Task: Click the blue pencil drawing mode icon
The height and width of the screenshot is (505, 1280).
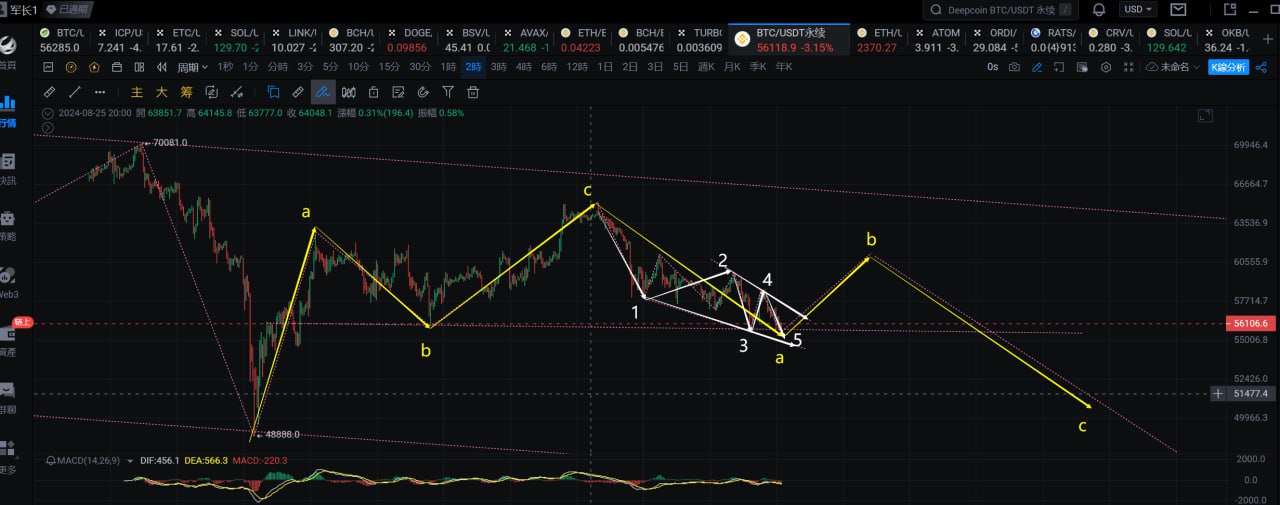Action: pos(1037,67)
